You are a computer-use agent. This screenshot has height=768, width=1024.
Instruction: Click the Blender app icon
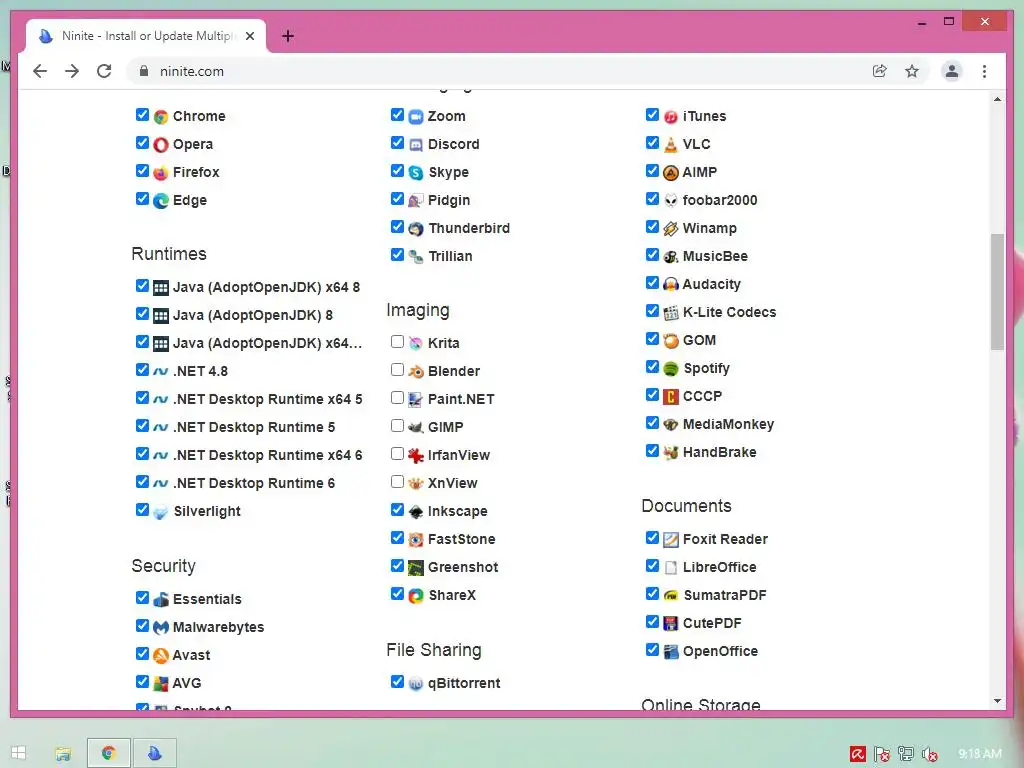[x=416, y=372]
